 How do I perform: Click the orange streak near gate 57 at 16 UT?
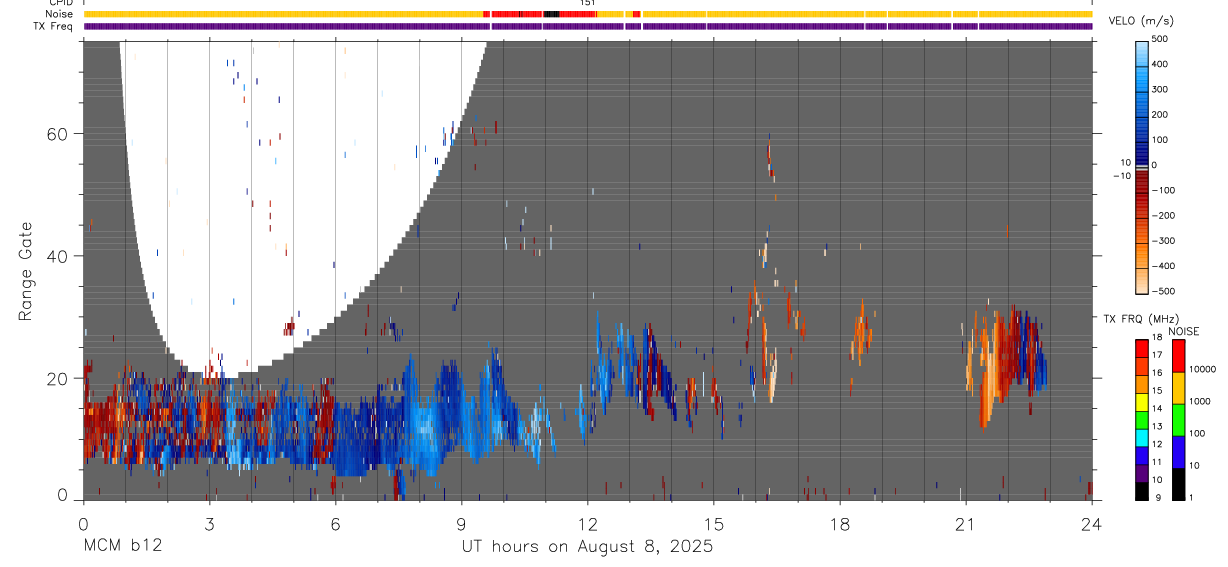coord(769,158)
